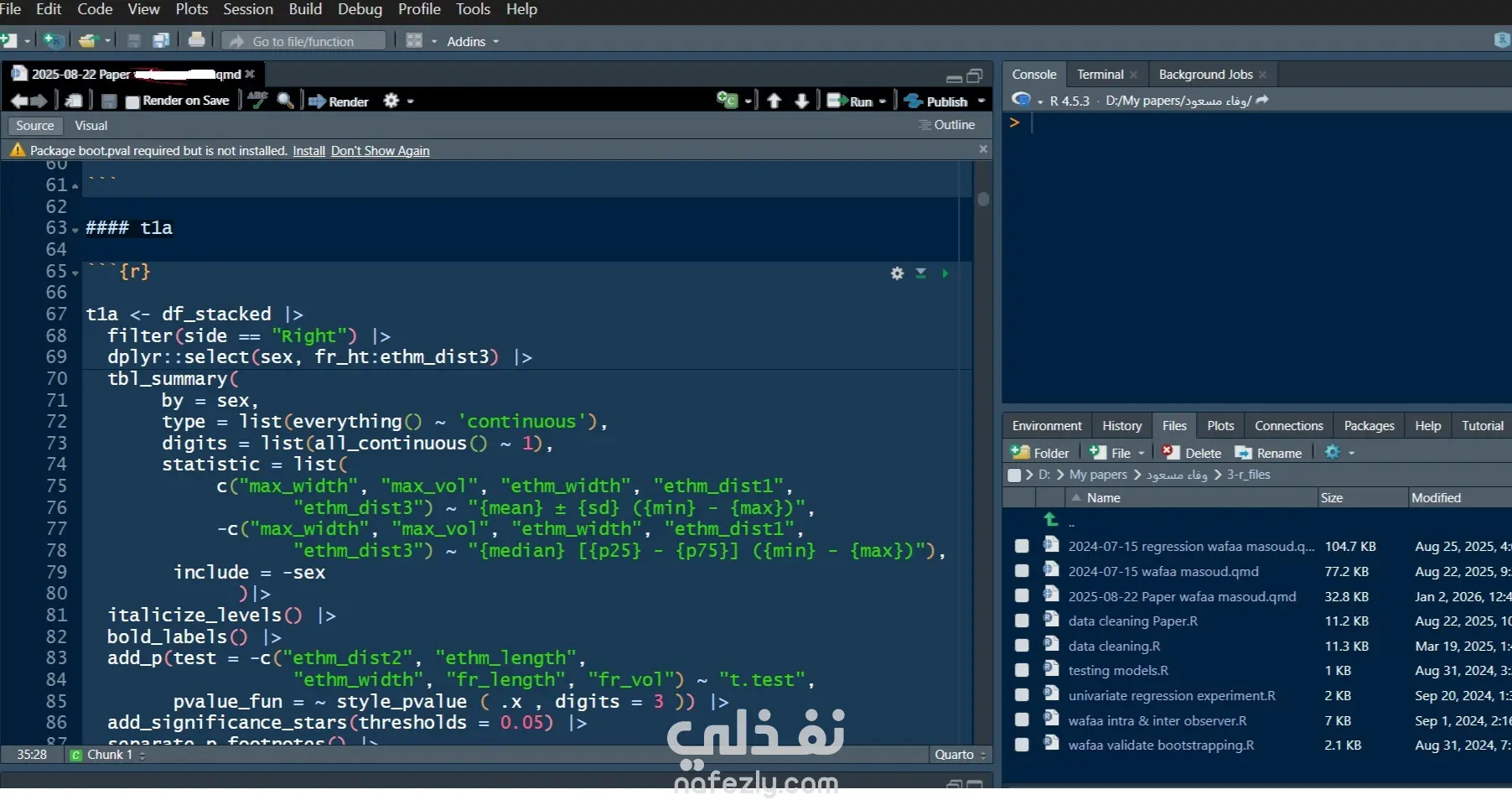Click the create project icon

54,40
